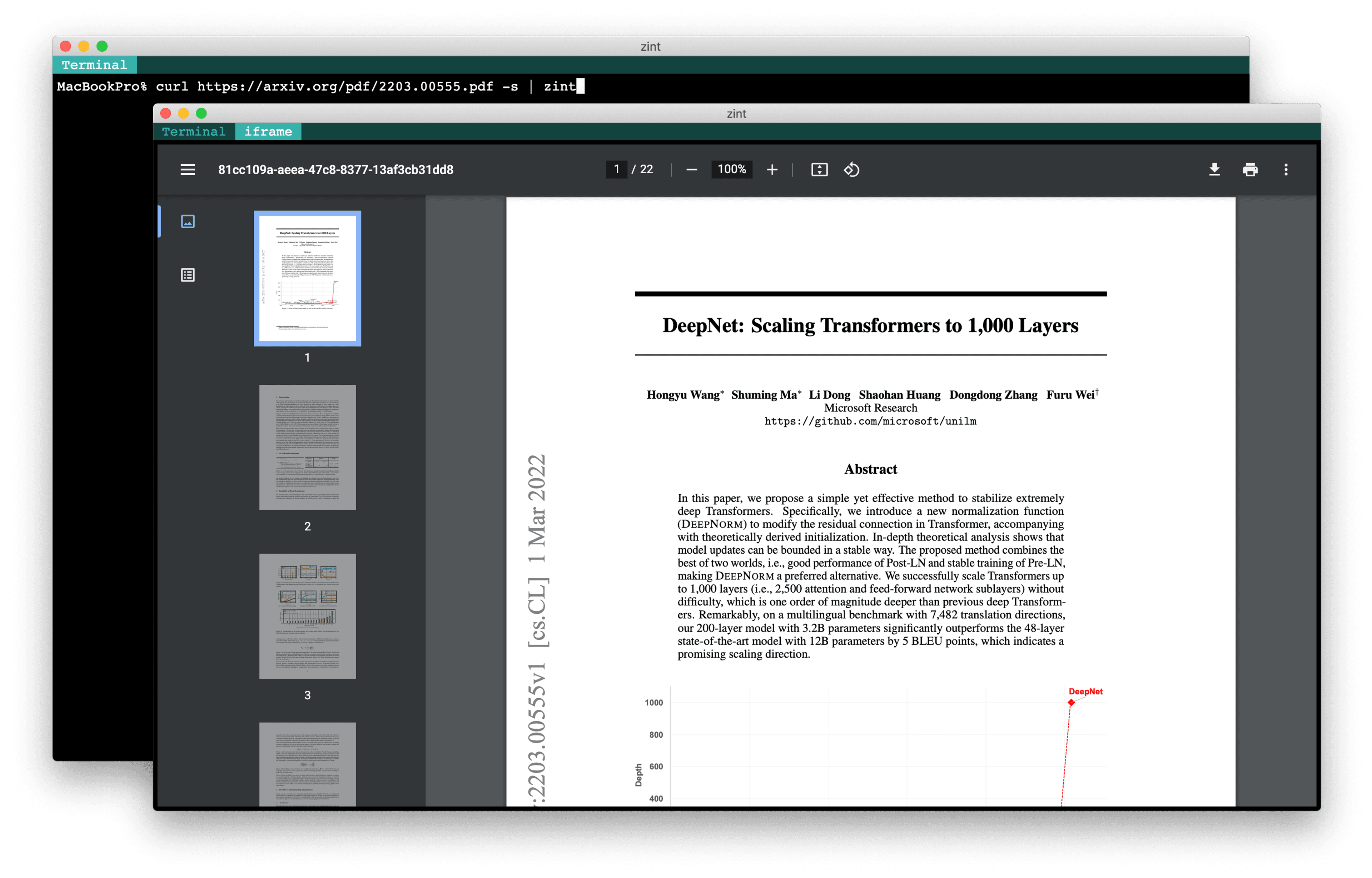
Task: Select page 3 thumbnail
Action: click(x=307, y=616)
